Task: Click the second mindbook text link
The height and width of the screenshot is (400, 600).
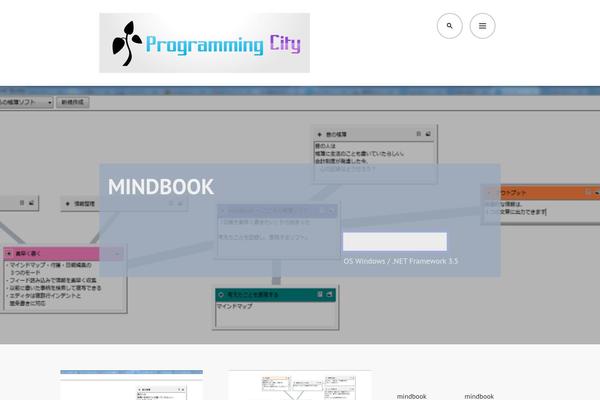Action: pyautogui.click(x=479, y=396)
